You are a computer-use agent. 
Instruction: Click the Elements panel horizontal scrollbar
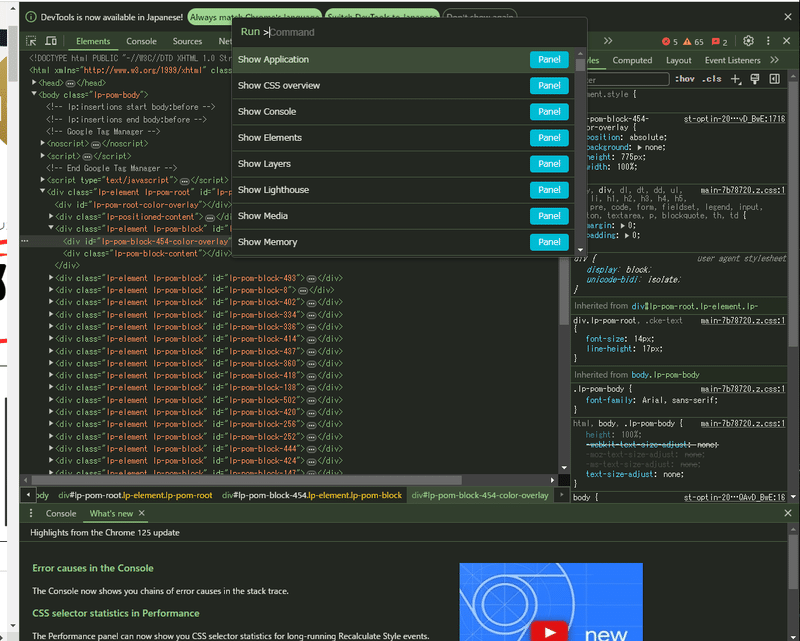(x=246, y=480)
